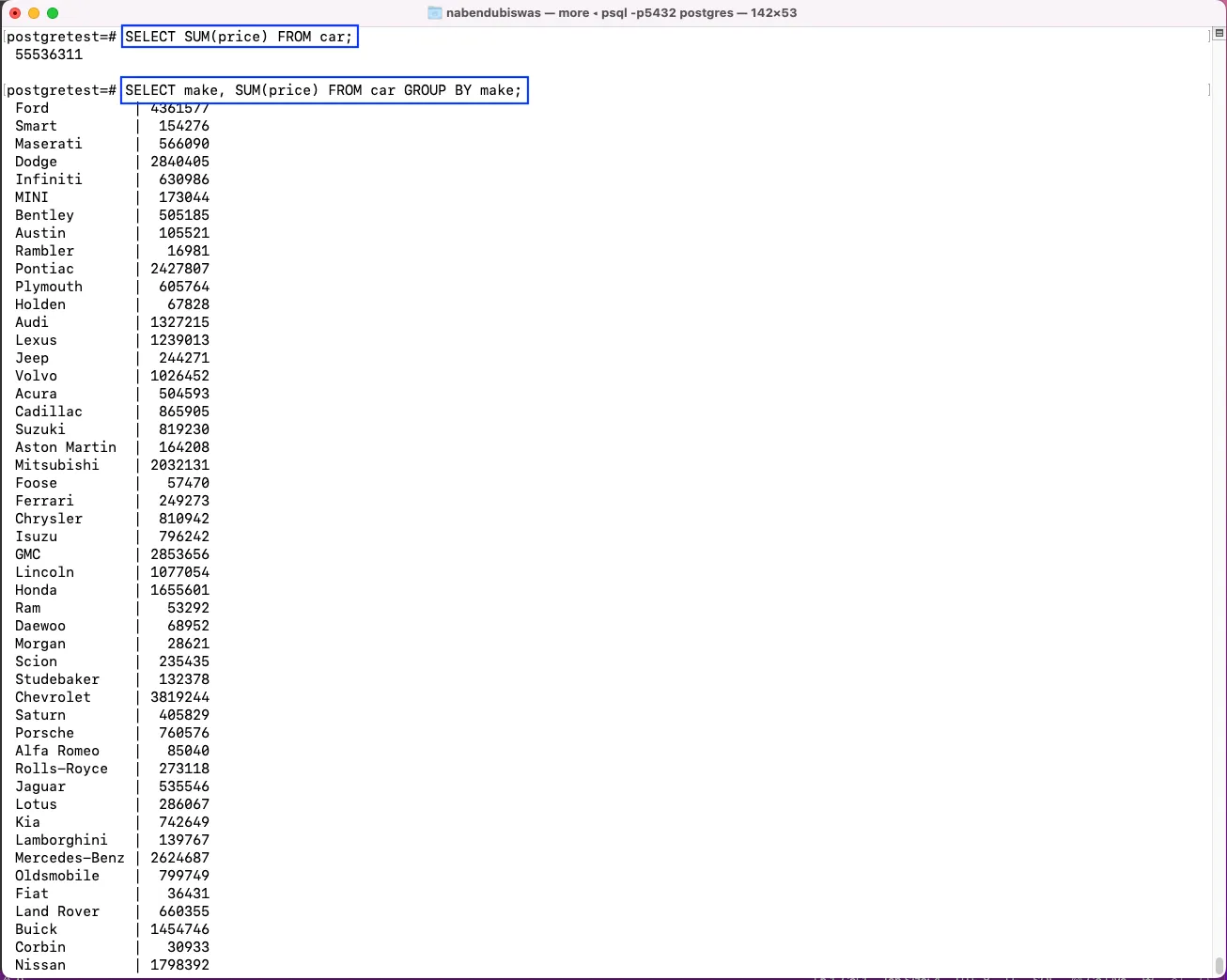This screenshot has height=980, width=1227.
Task: Click the Isuzu sum value 796242
Action: 184,537
